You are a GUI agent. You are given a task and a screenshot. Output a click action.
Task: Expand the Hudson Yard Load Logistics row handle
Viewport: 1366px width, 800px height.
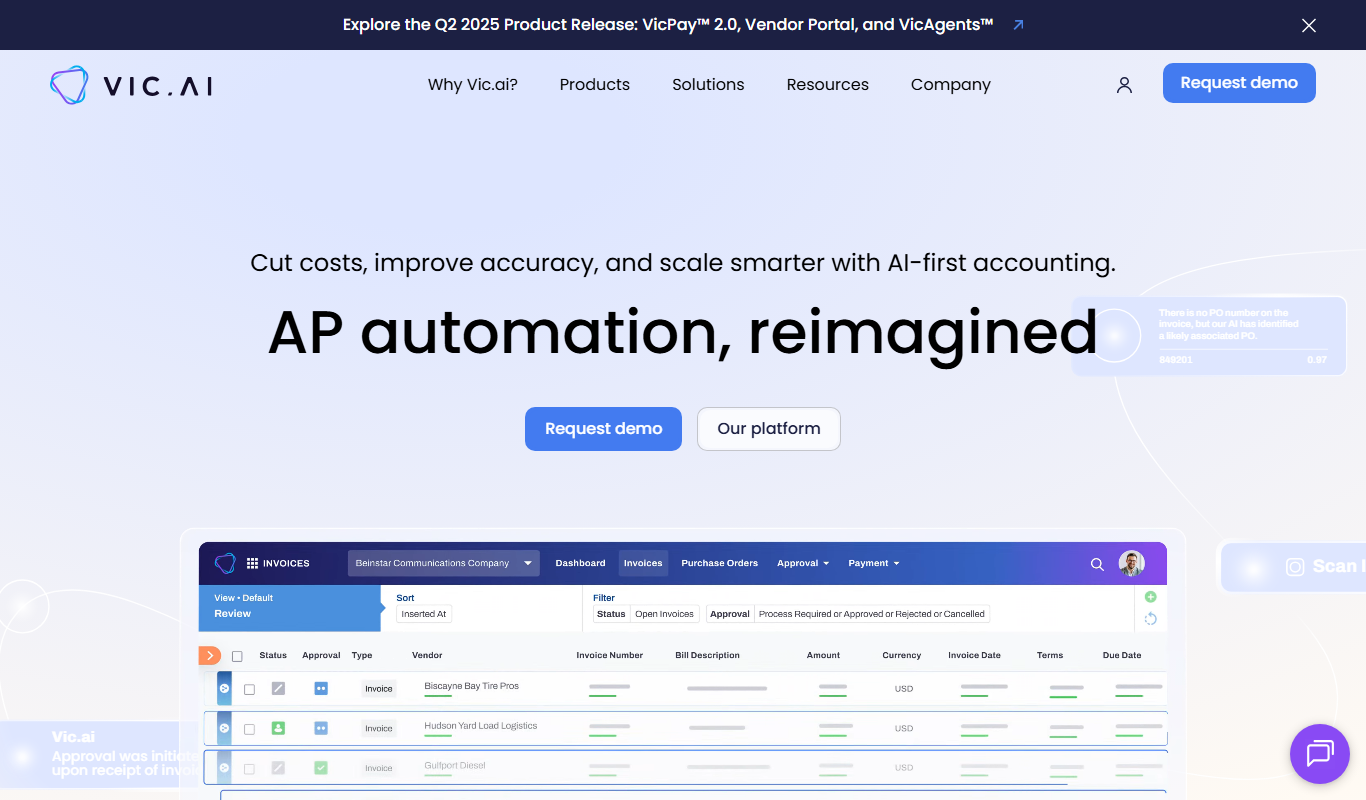click(224, 728)
